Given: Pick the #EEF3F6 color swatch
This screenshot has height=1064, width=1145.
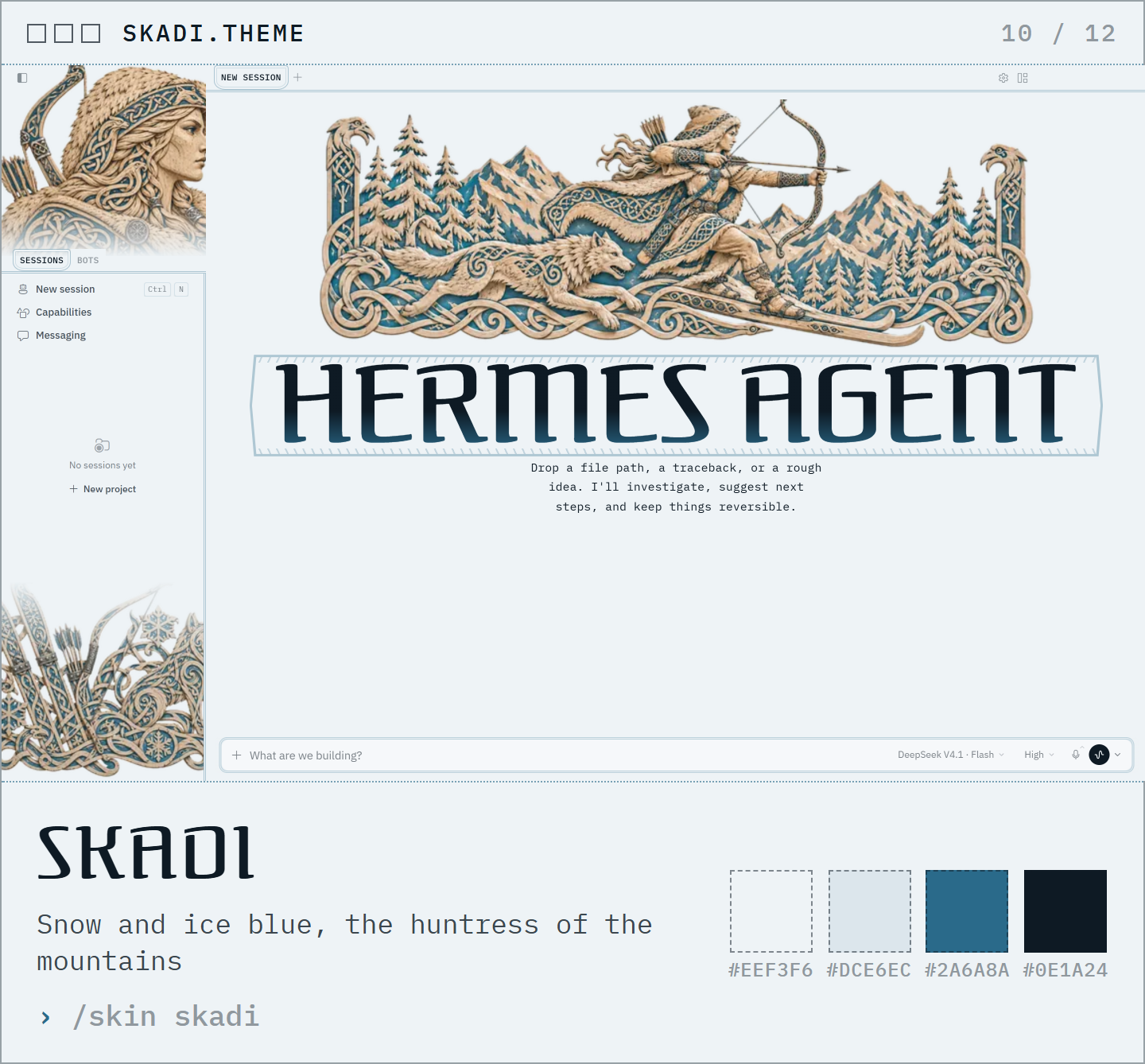Looking at the screenshot, I should (x=771, y=911).
